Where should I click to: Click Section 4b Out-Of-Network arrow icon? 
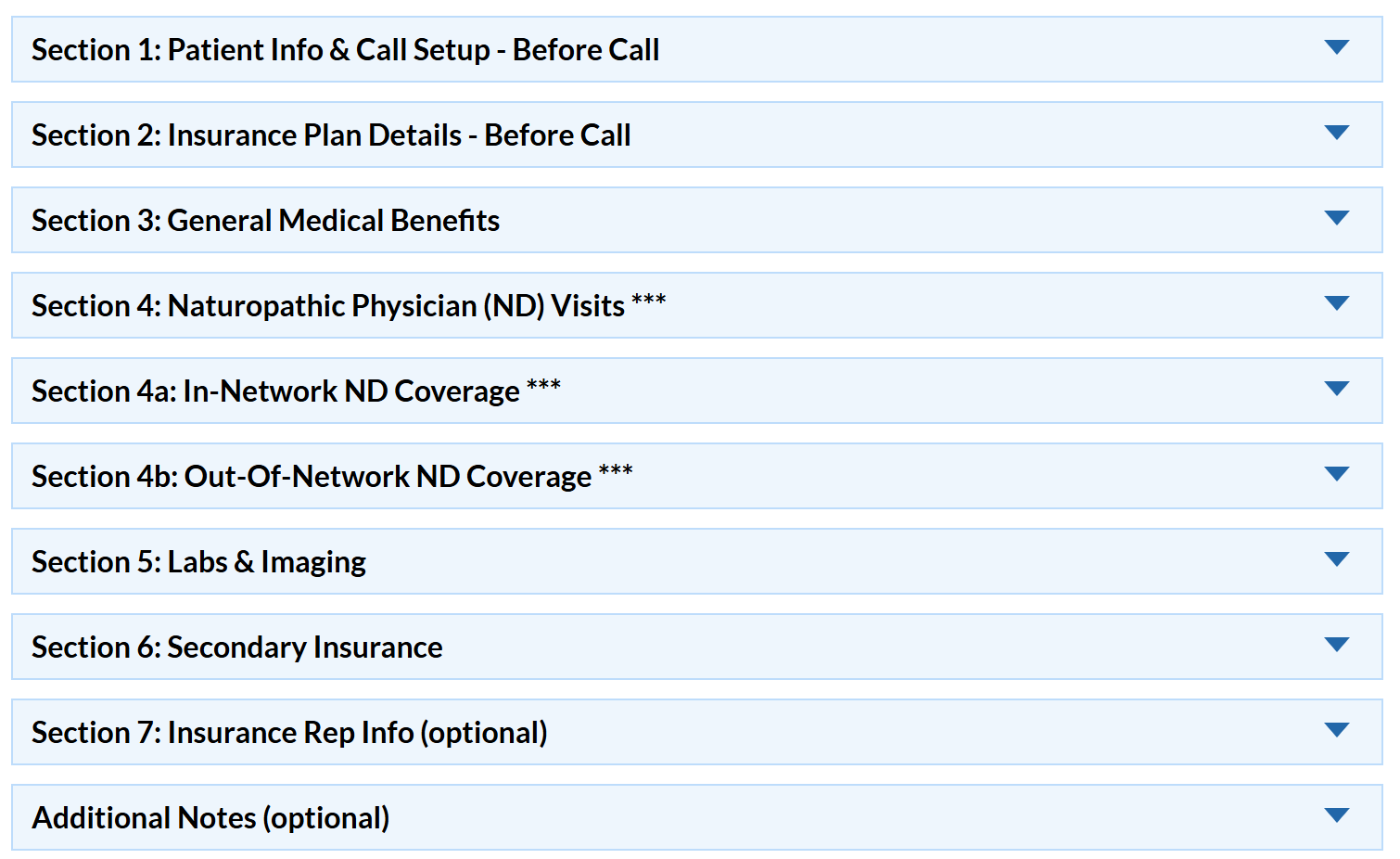coord(1336,474)
